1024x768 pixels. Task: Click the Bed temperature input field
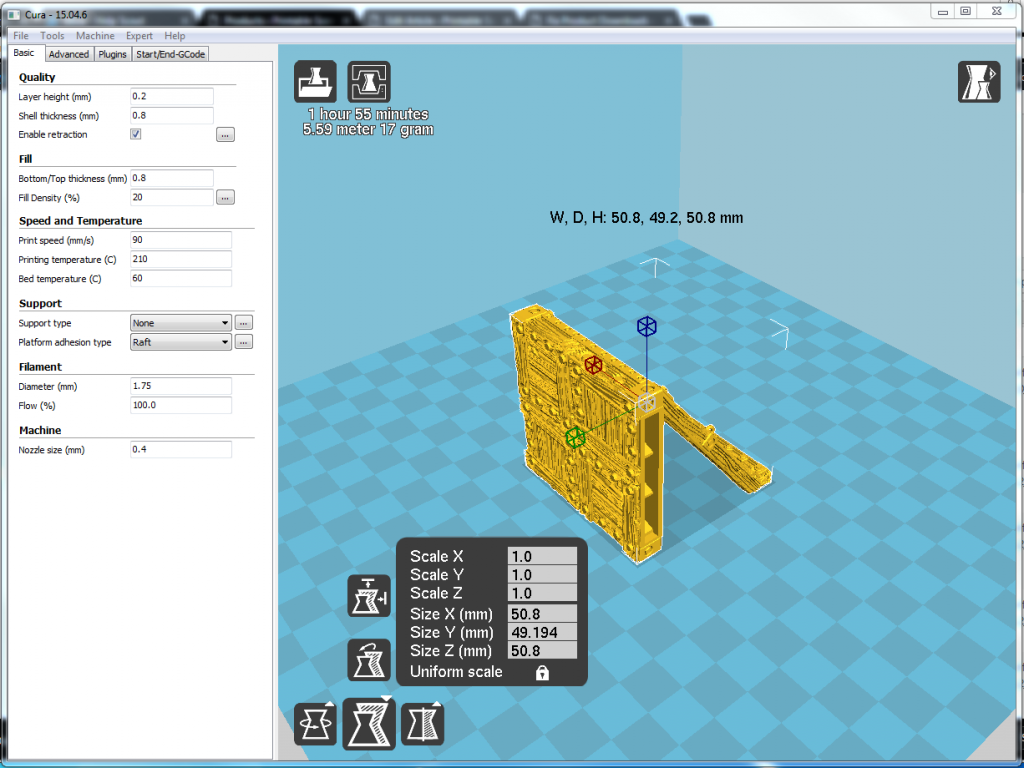pos(181,278)
